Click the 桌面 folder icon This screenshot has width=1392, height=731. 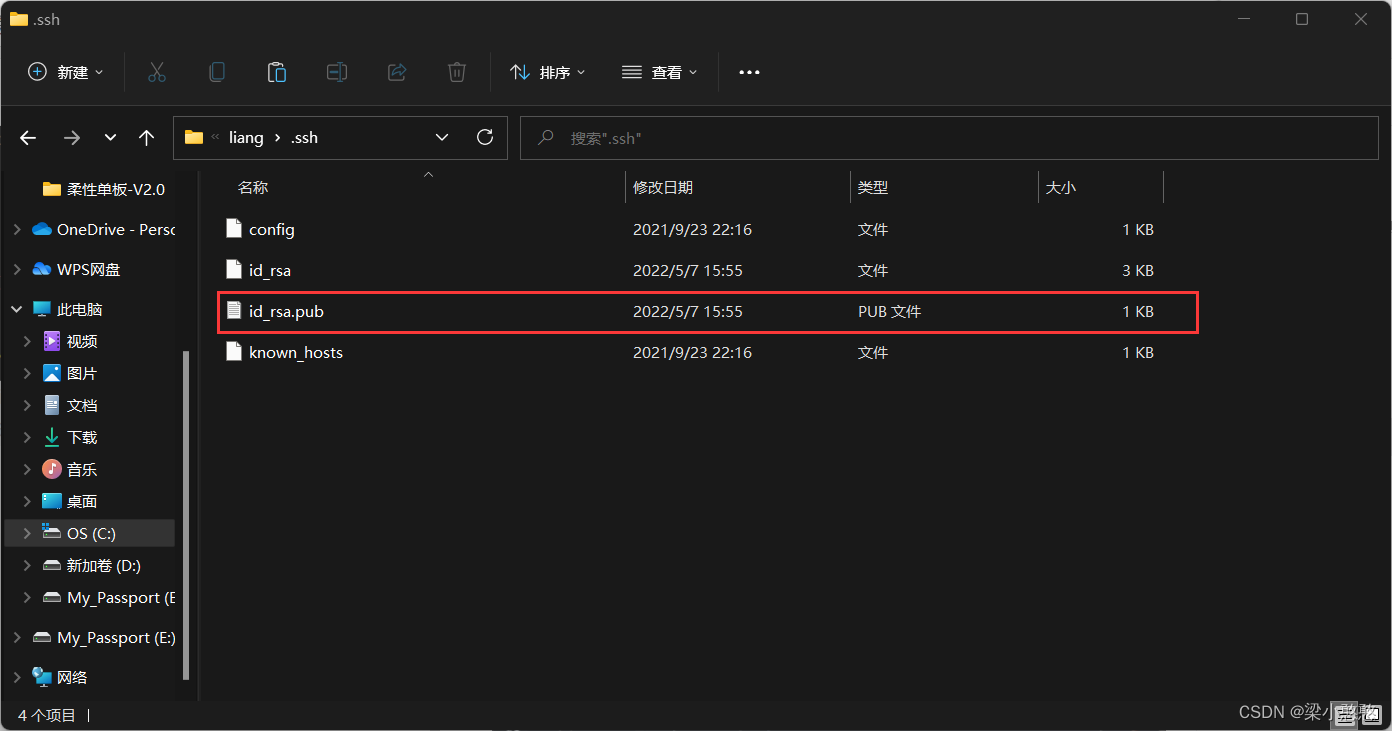pos(52,501)
